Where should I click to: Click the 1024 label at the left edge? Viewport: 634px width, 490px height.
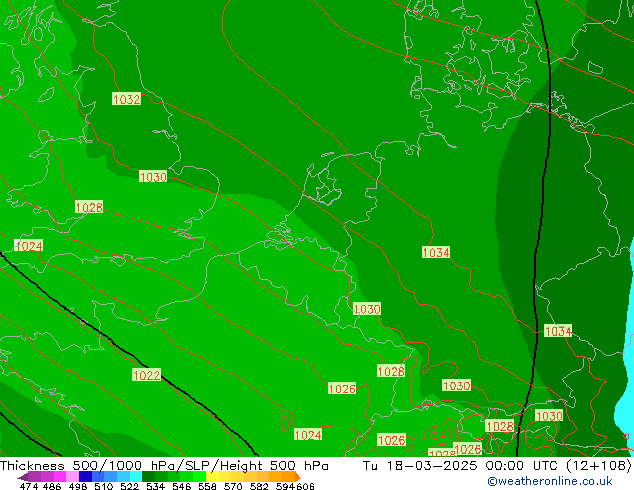coord(28,245)
